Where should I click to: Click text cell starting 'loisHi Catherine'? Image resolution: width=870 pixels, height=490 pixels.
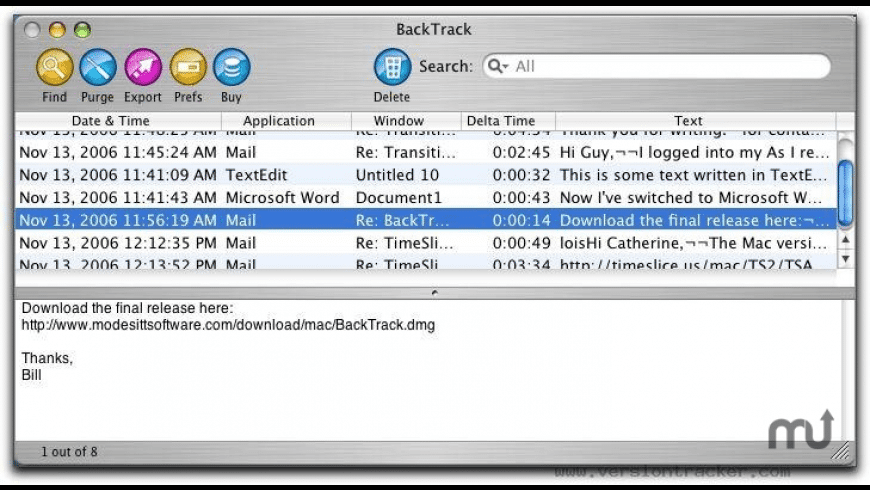coord(694,243)
